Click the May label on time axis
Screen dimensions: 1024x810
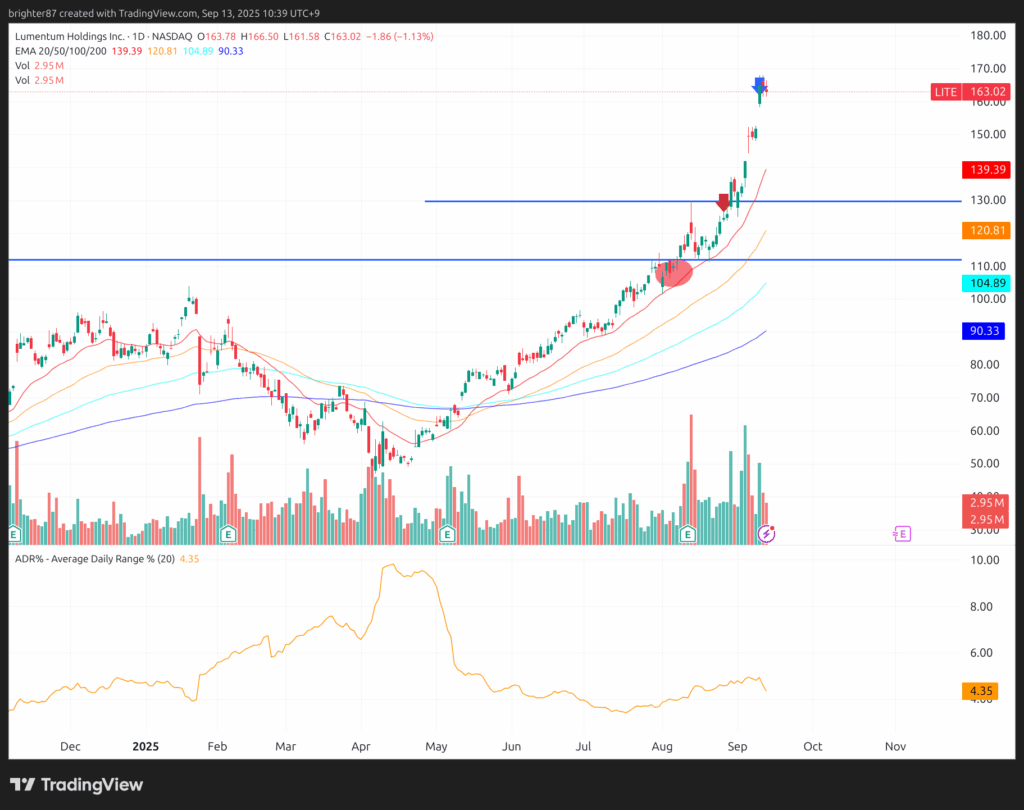coord(436,746)
